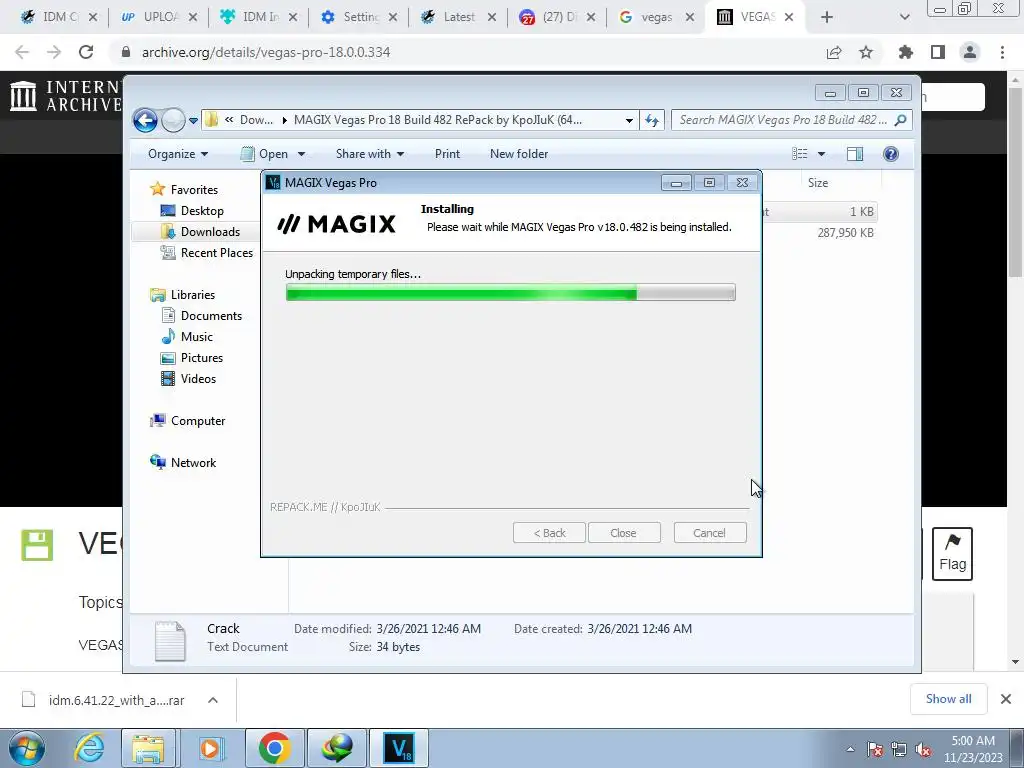Image resolution: width=1024 pixels, height=768 pixels.
Task: Open the Windows Start button
Action: click(26, 748)
